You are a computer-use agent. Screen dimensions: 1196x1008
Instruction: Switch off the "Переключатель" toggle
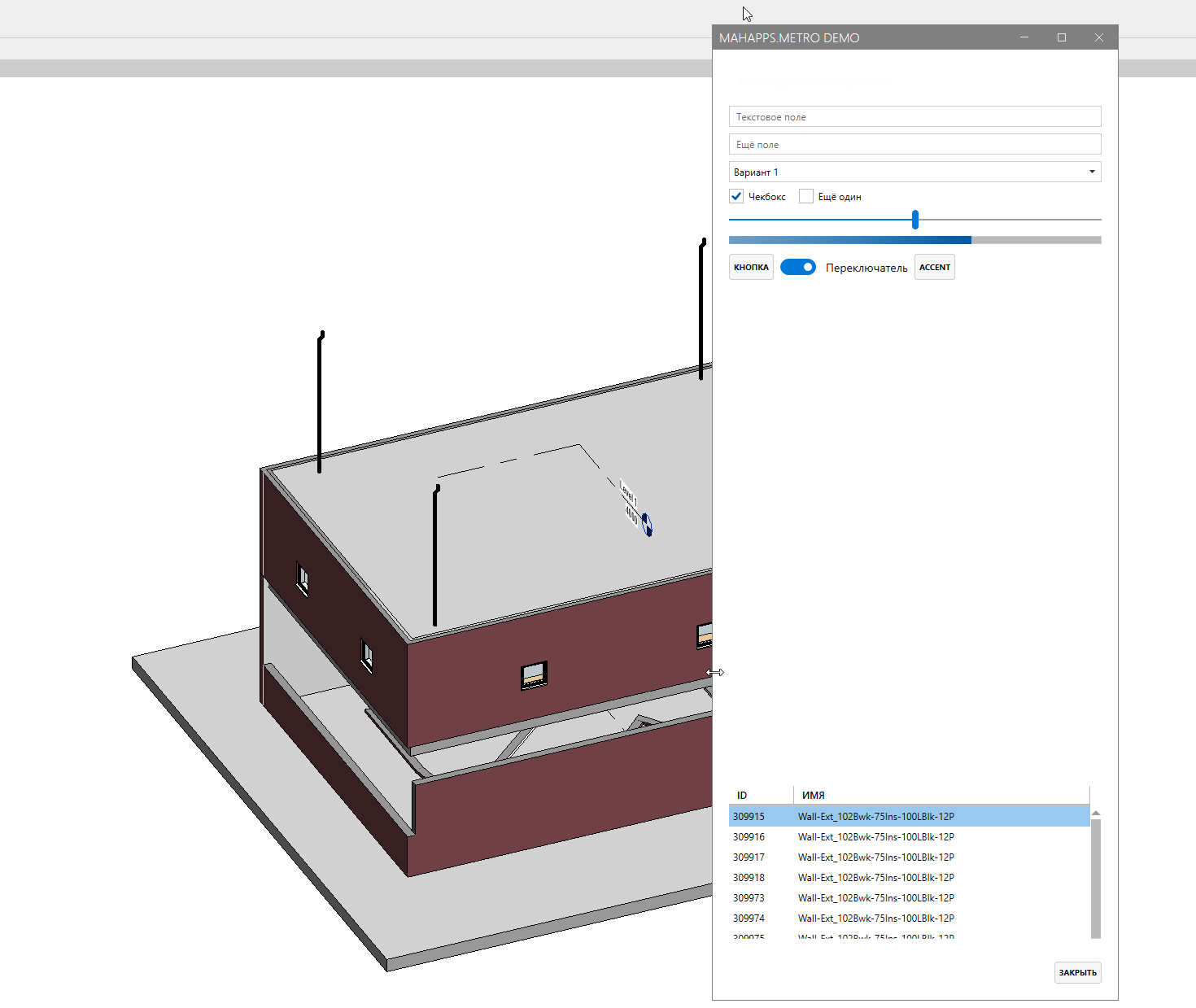pos(798,267)
